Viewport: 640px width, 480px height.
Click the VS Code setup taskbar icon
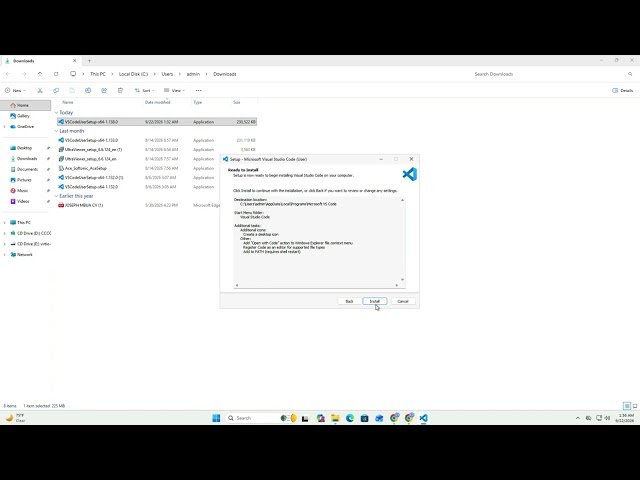point(423,418)
